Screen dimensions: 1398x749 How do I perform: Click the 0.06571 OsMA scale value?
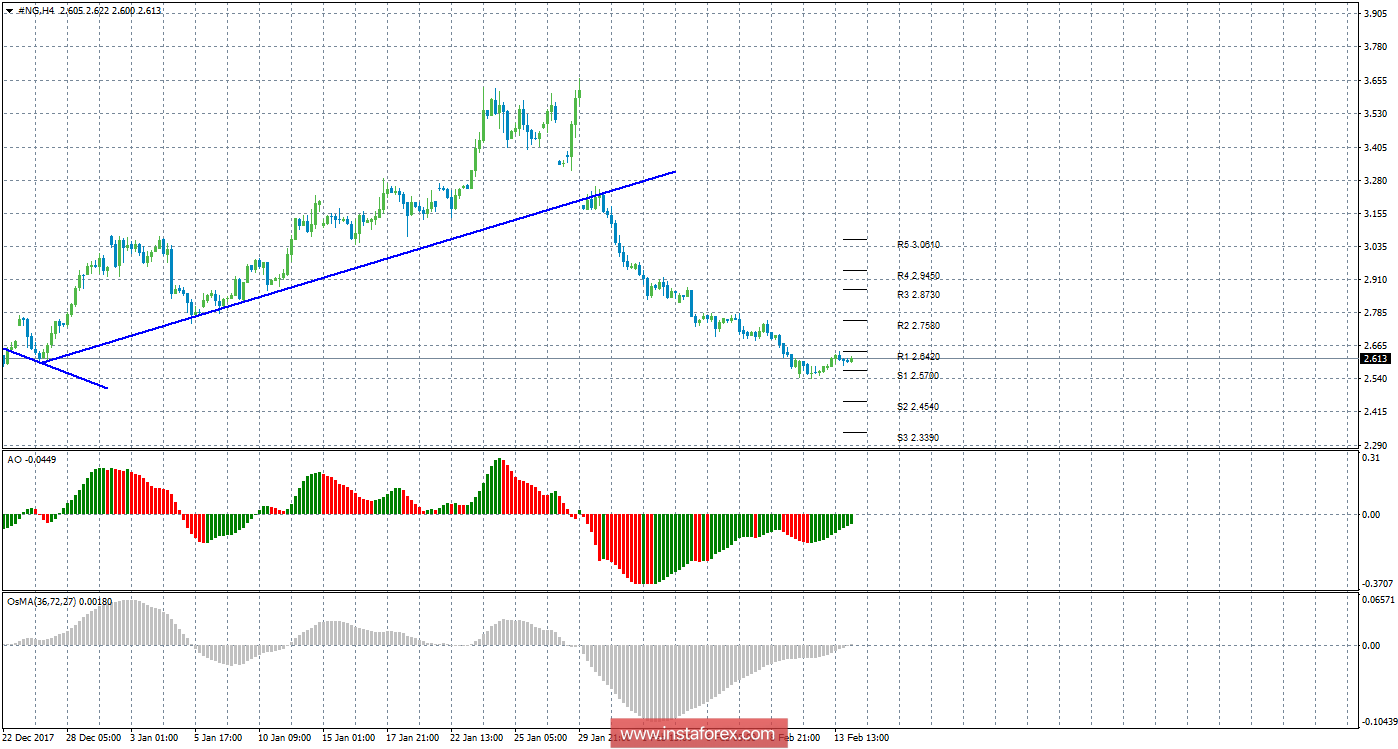tap(1377, 599)
